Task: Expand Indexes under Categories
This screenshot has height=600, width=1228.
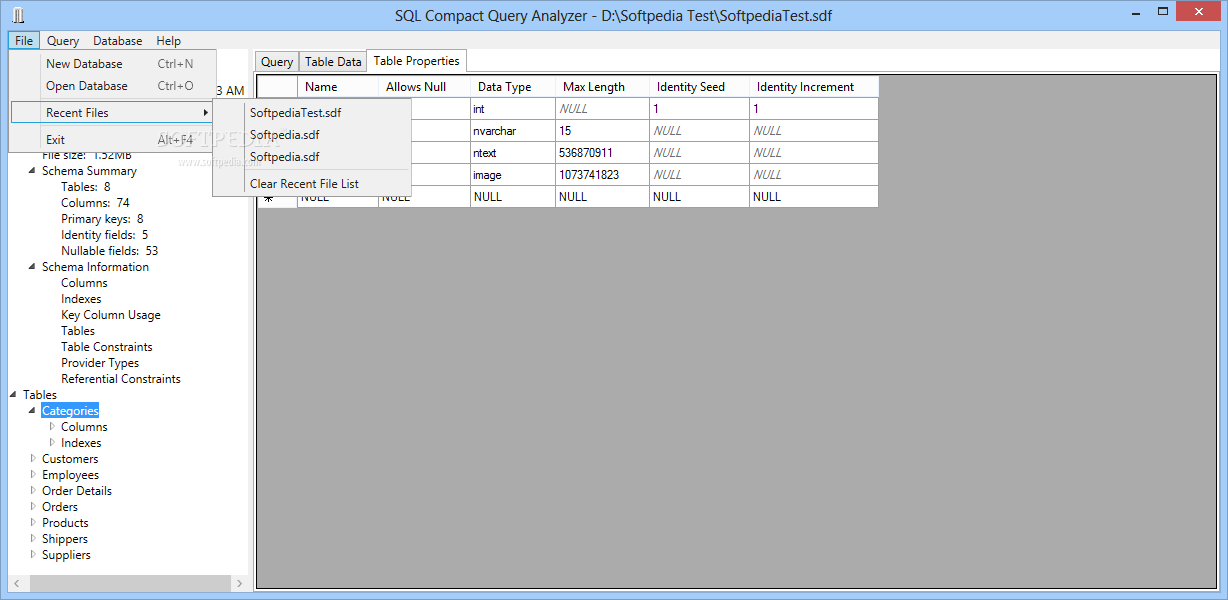Action: click(52, 443)
